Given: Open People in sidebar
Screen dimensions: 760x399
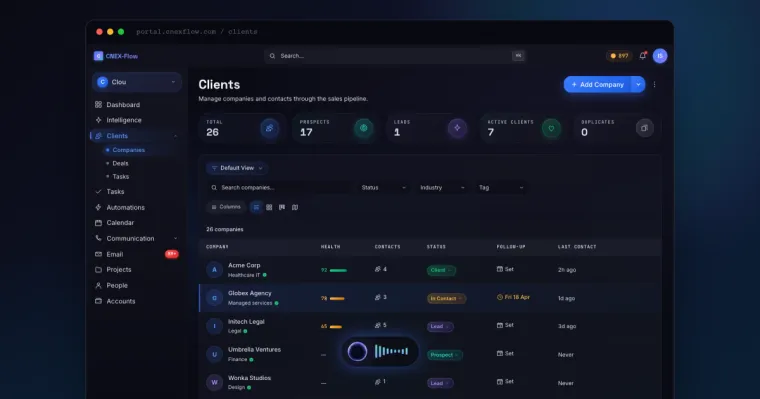Looking at the screenshot, I should pyautogui.click(x=117, y=286).
